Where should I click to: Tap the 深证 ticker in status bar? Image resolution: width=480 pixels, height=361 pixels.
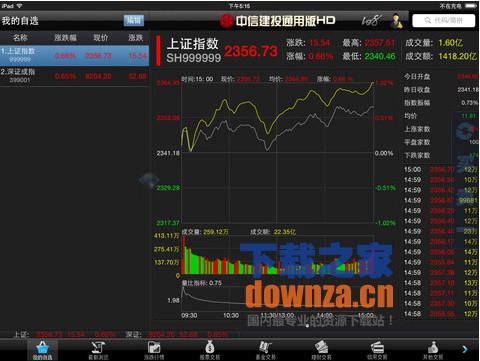[177, 334]
